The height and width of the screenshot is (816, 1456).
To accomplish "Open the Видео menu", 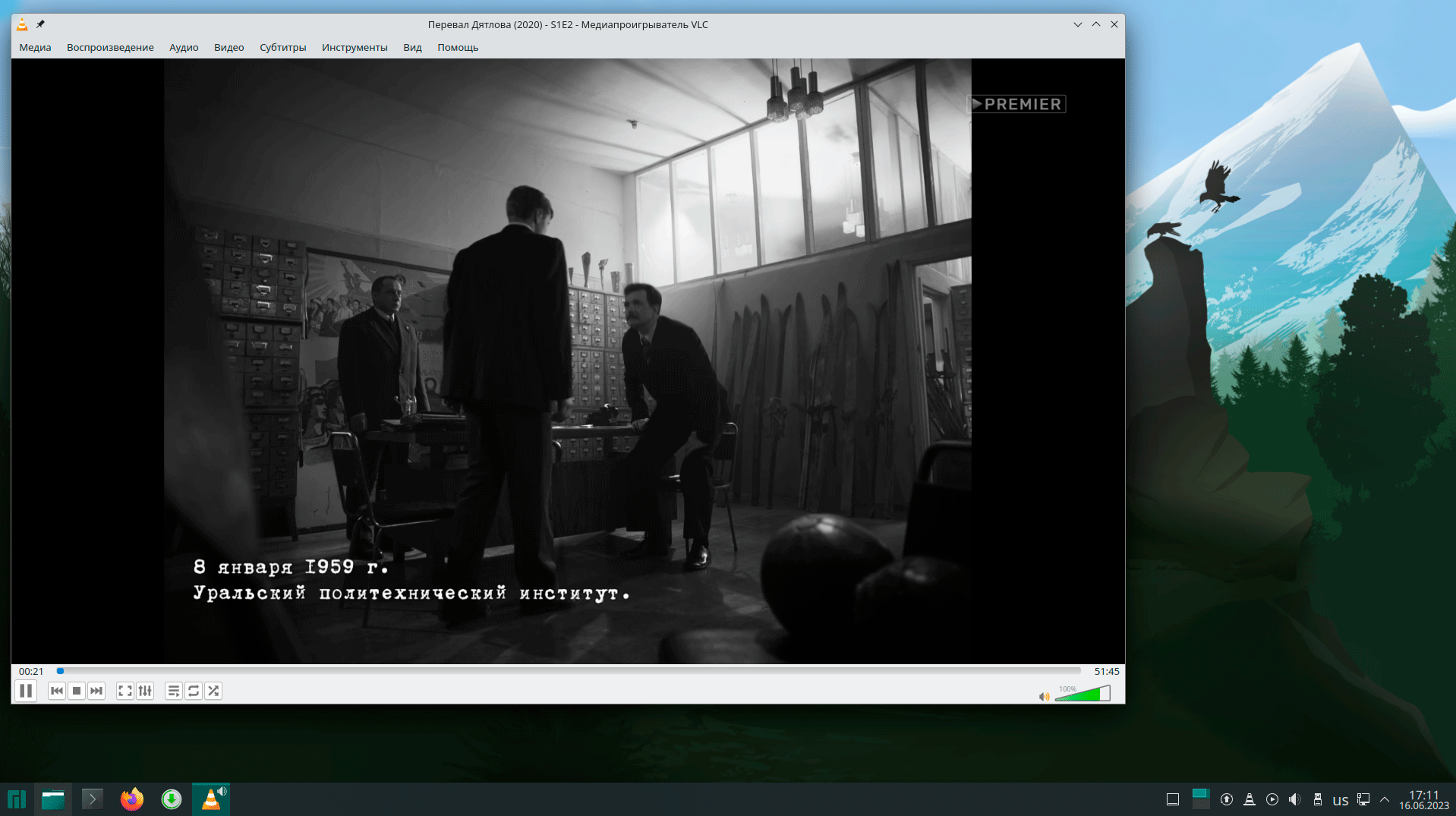I will [x=228, y=47].
